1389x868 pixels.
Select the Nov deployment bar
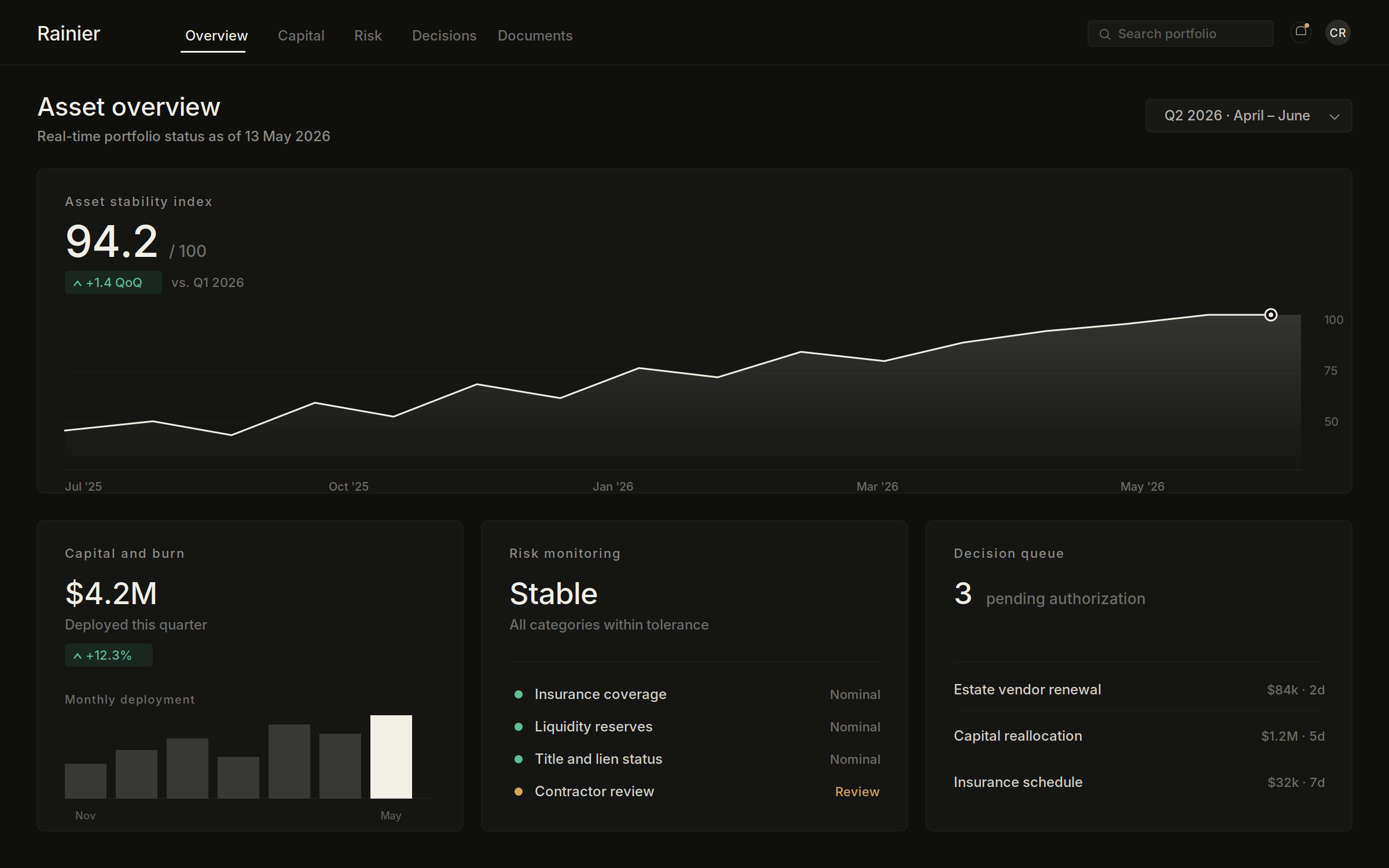click(x=86, y=781)
